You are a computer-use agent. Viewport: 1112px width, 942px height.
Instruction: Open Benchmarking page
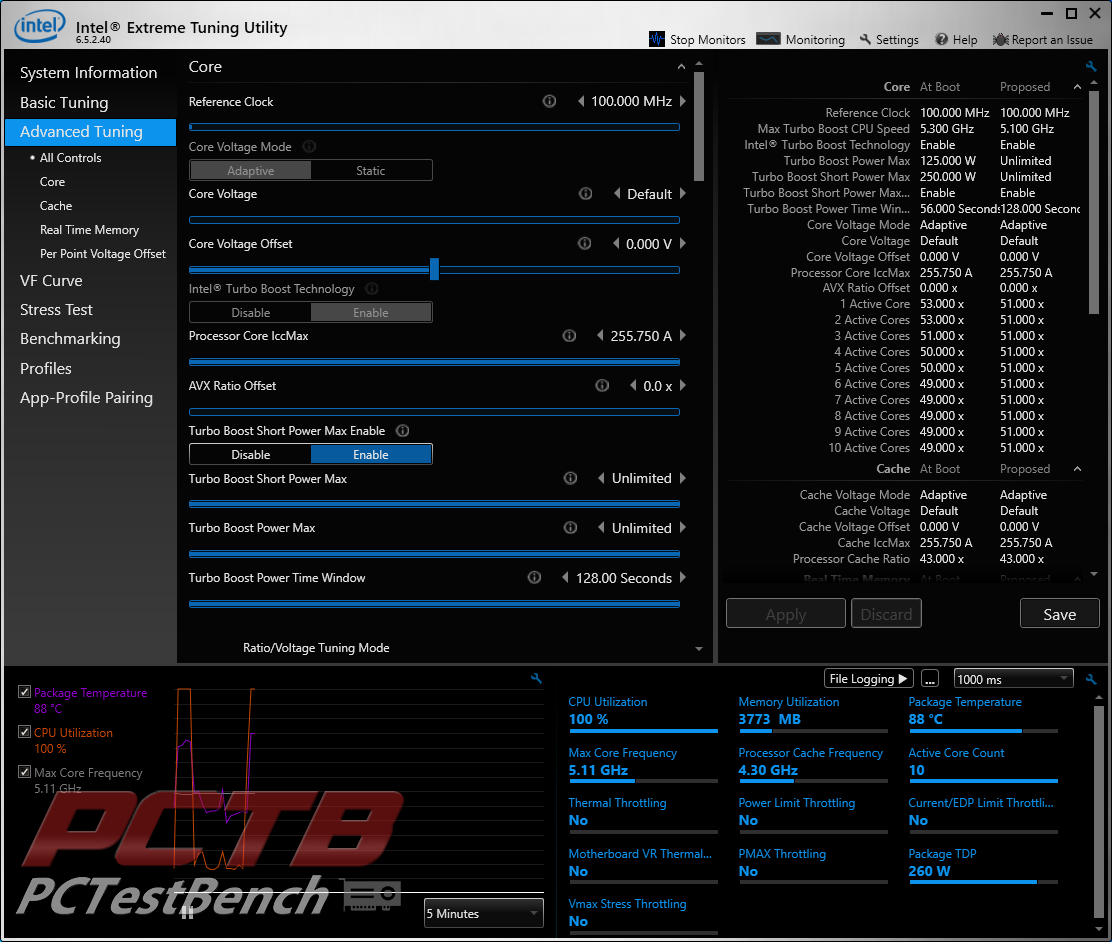click(70, 338)
